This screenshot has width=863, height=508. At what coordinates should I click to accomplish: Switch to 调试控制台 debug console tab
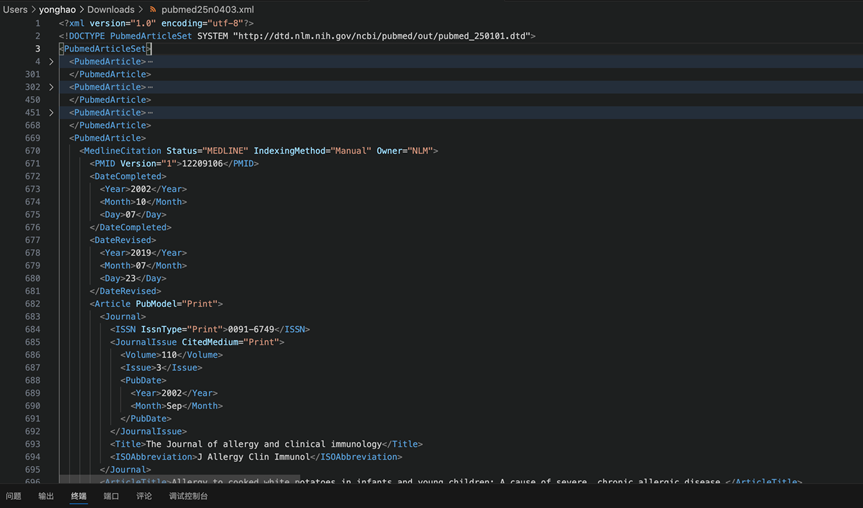pos(188,496)
